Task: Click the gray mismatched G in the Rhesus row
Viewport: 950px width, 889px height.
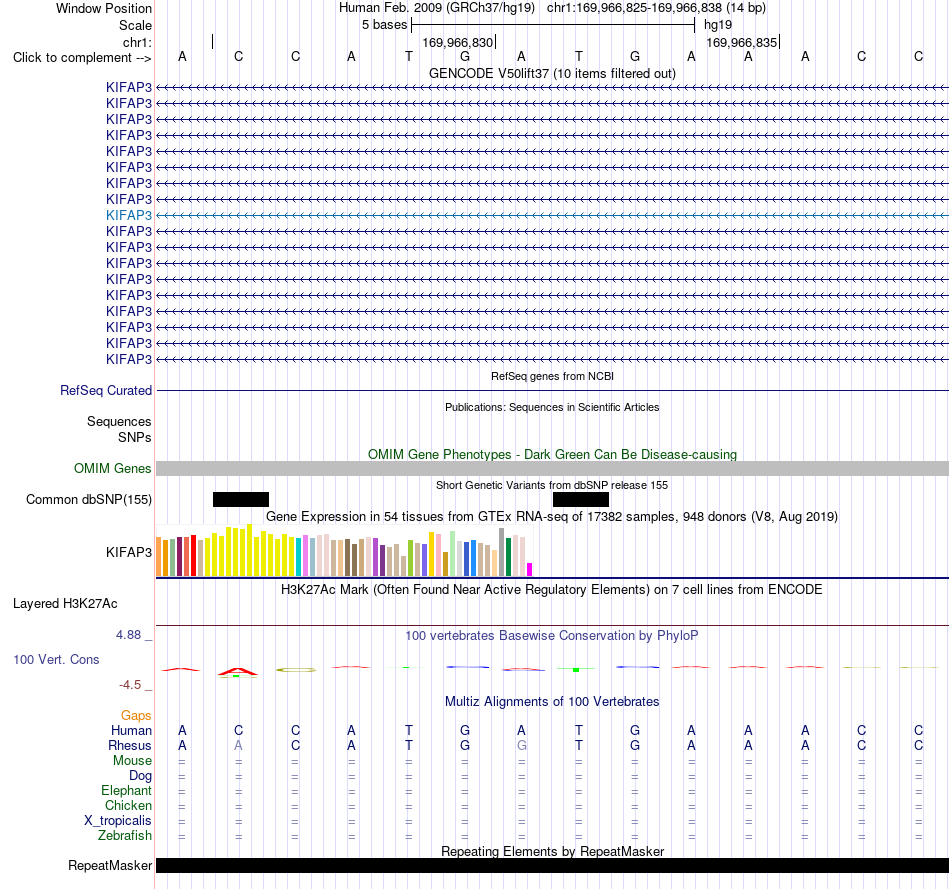Action: (522, 745)
